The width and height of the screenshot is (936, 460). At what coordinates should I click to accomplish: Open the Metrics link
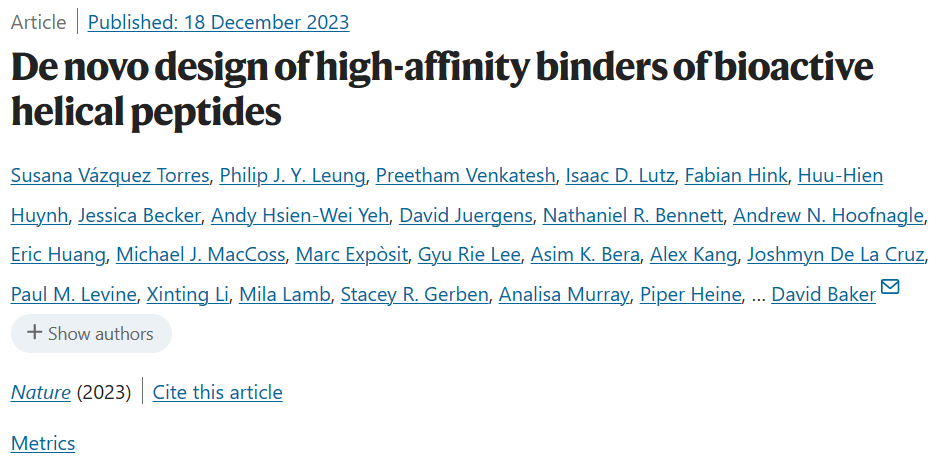[x=43, y=443]
